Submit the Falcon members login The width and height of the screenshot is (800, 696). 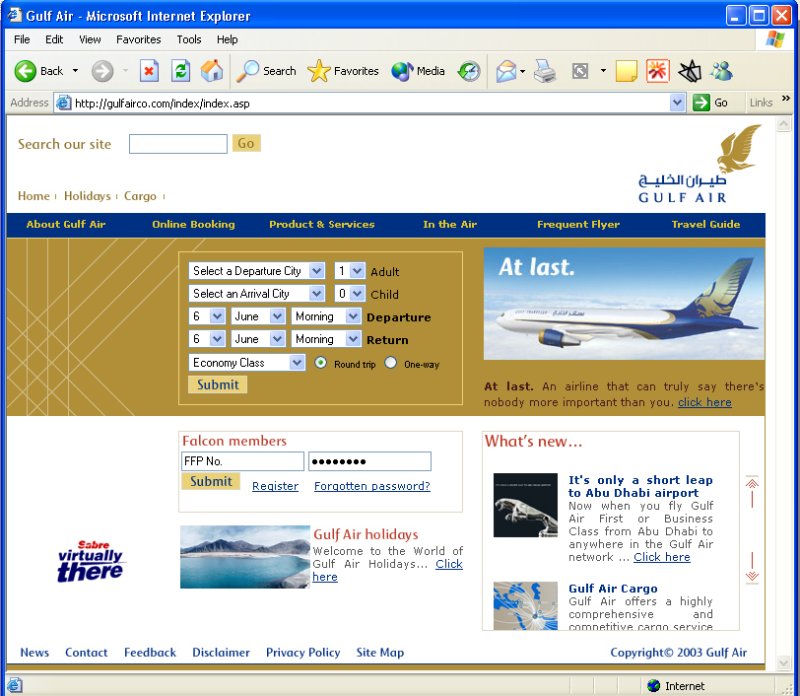click(x=211, y=481)
